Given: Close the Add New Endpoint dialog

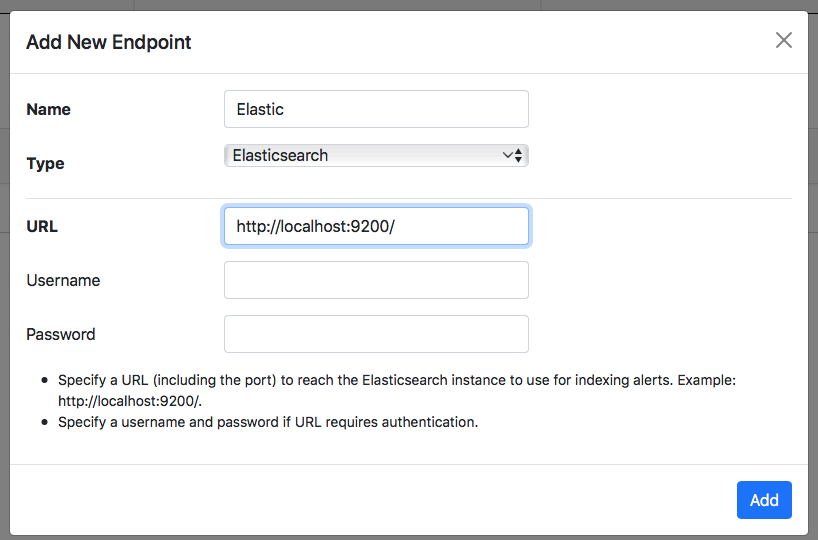Looking at the screenshot, I should 784,40.
